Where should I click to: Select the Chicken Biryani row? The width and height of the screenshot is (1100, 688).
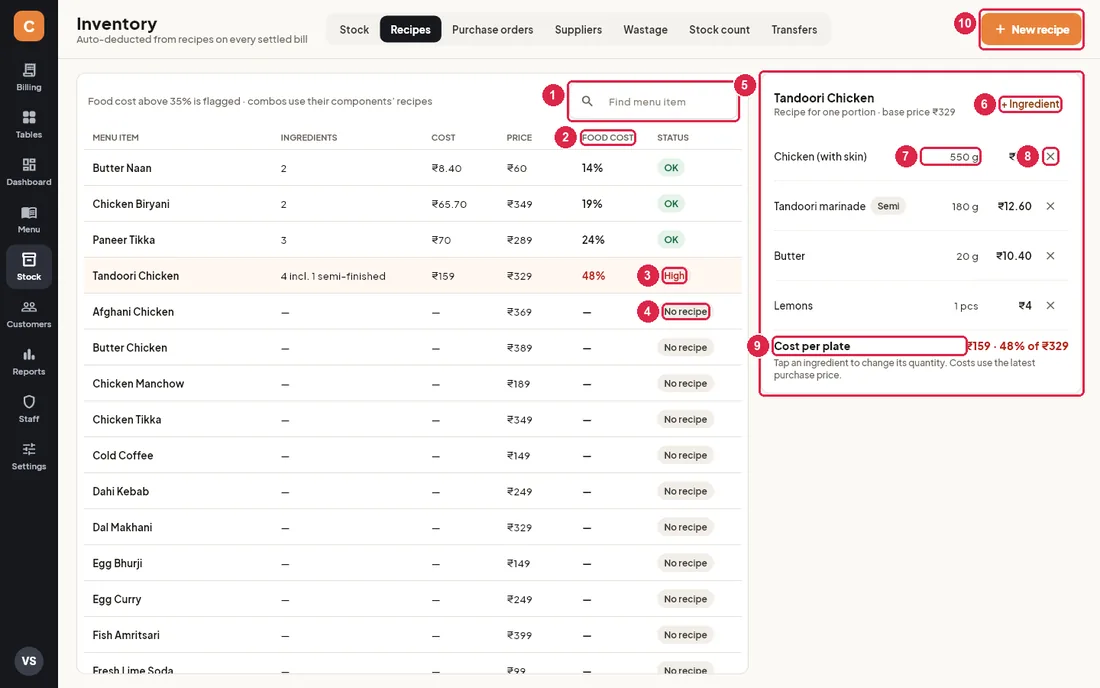click(412, 204)
